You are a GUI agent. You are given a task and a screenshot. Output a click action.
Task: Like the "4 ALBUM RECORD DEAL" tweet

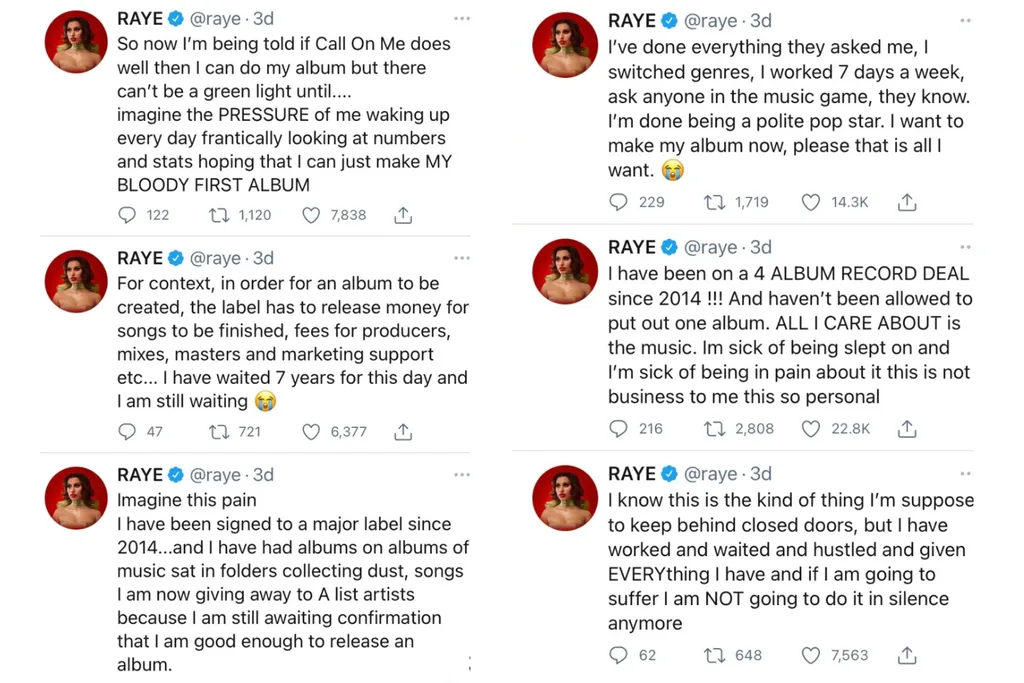[x=810, y=428]
